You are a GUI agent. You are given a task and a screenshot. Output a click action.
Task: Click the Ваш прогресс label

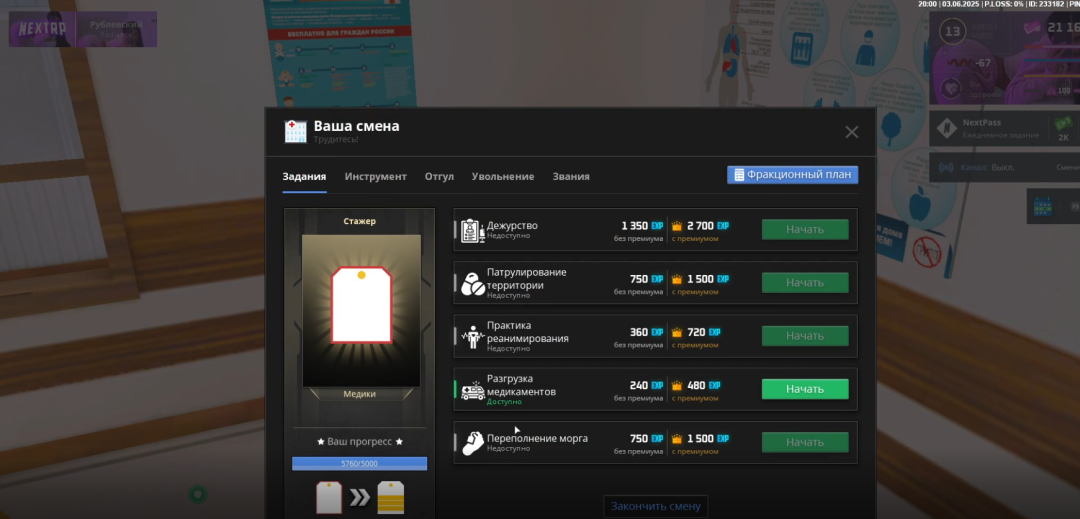[x=360, y=441]
